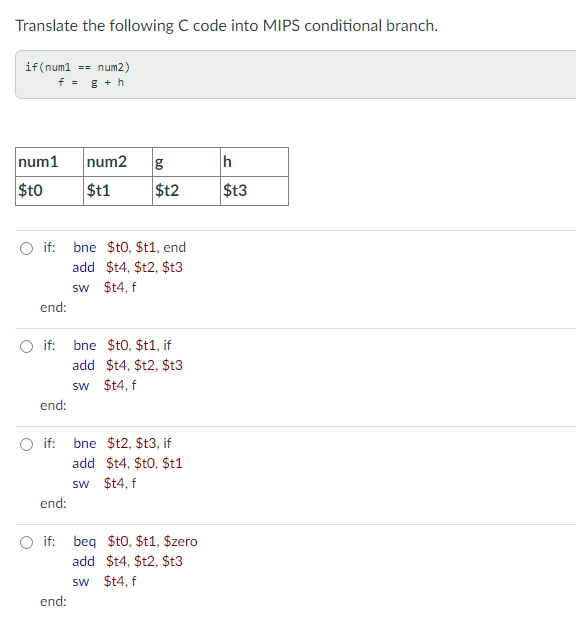576x624 pixels.
Task: Click the 'if(num1 == num2)' code line
Action: click(x=78, y=67)
